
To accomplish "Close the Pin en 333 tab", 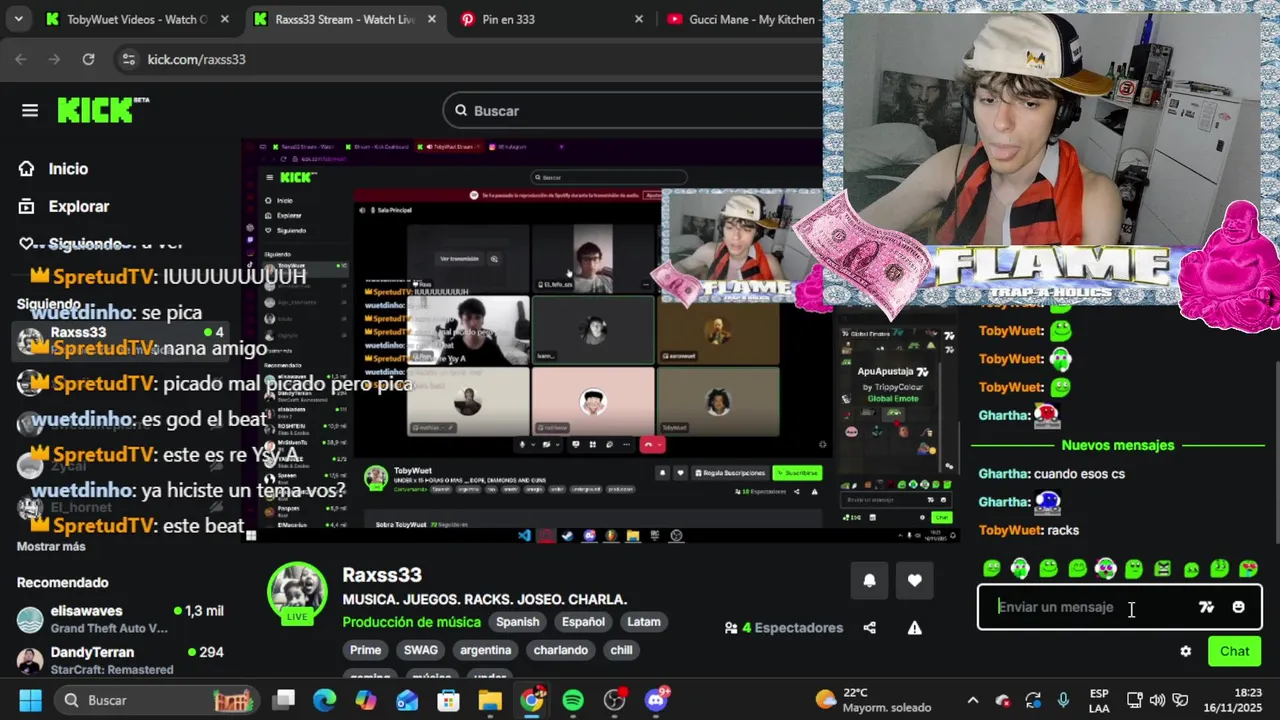I will (639, 19).
